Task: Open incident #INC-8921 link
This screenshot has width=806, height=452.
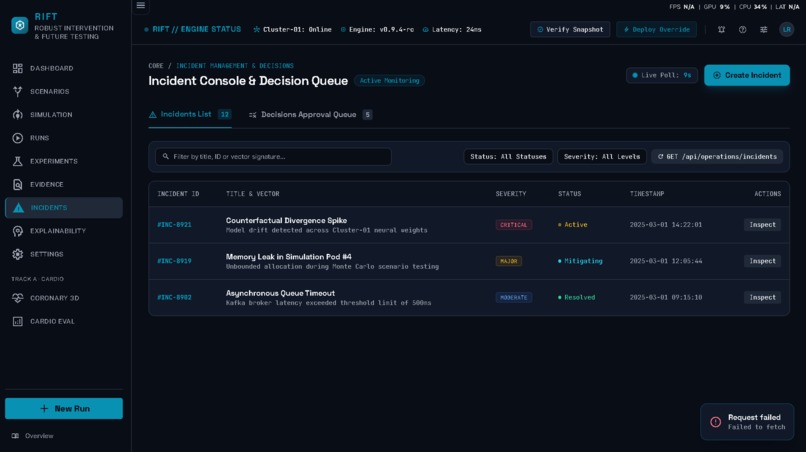Action: [x=174, y=225]
